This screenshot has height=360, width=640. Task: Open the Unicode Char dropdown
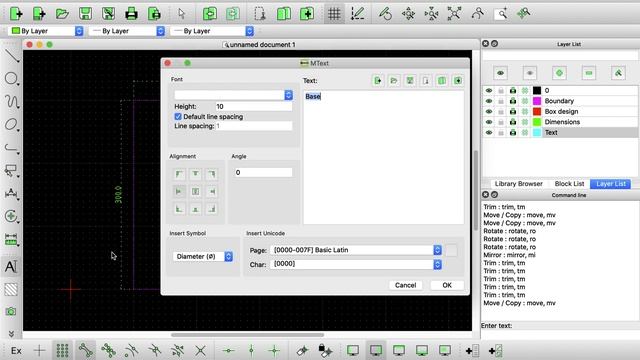(356, 264)
